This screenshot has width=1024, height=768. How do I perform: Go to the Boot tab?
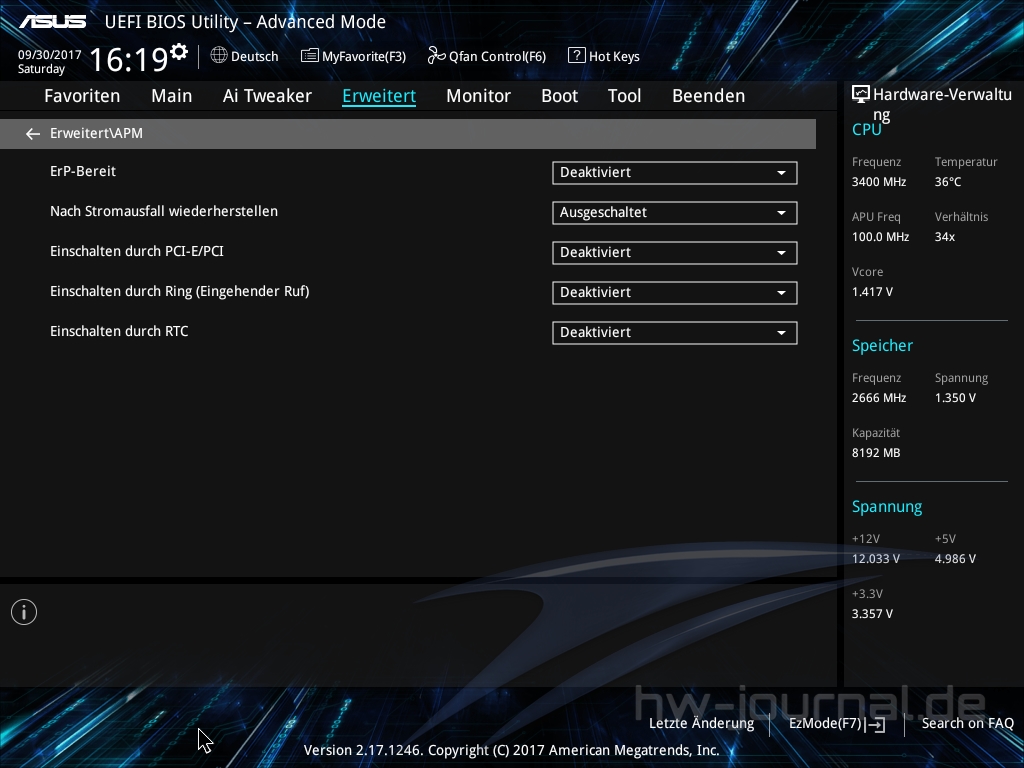click(560, 96)
